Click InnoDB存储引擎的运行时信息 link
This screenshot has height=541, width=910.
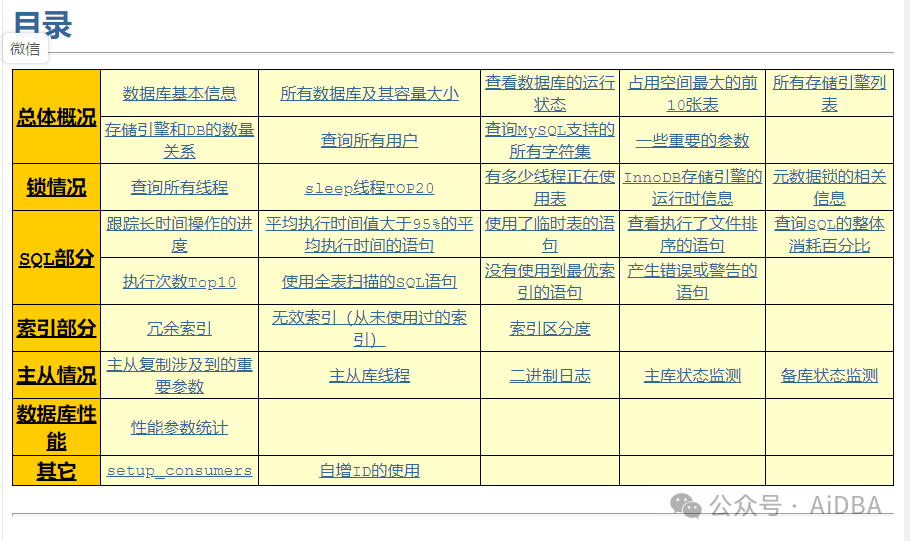pyautogui.click(x=692, y=187)
